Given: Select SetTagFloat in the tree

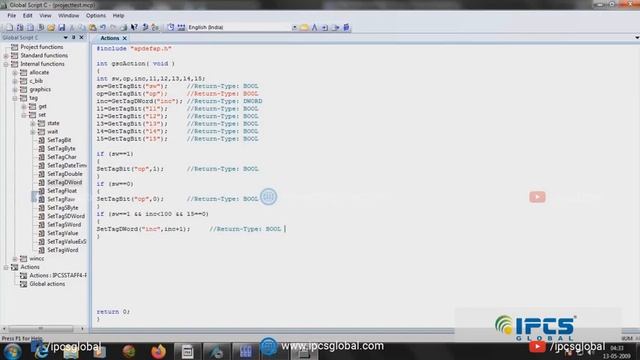Looking at the screenshot, I should click(62, 191).
